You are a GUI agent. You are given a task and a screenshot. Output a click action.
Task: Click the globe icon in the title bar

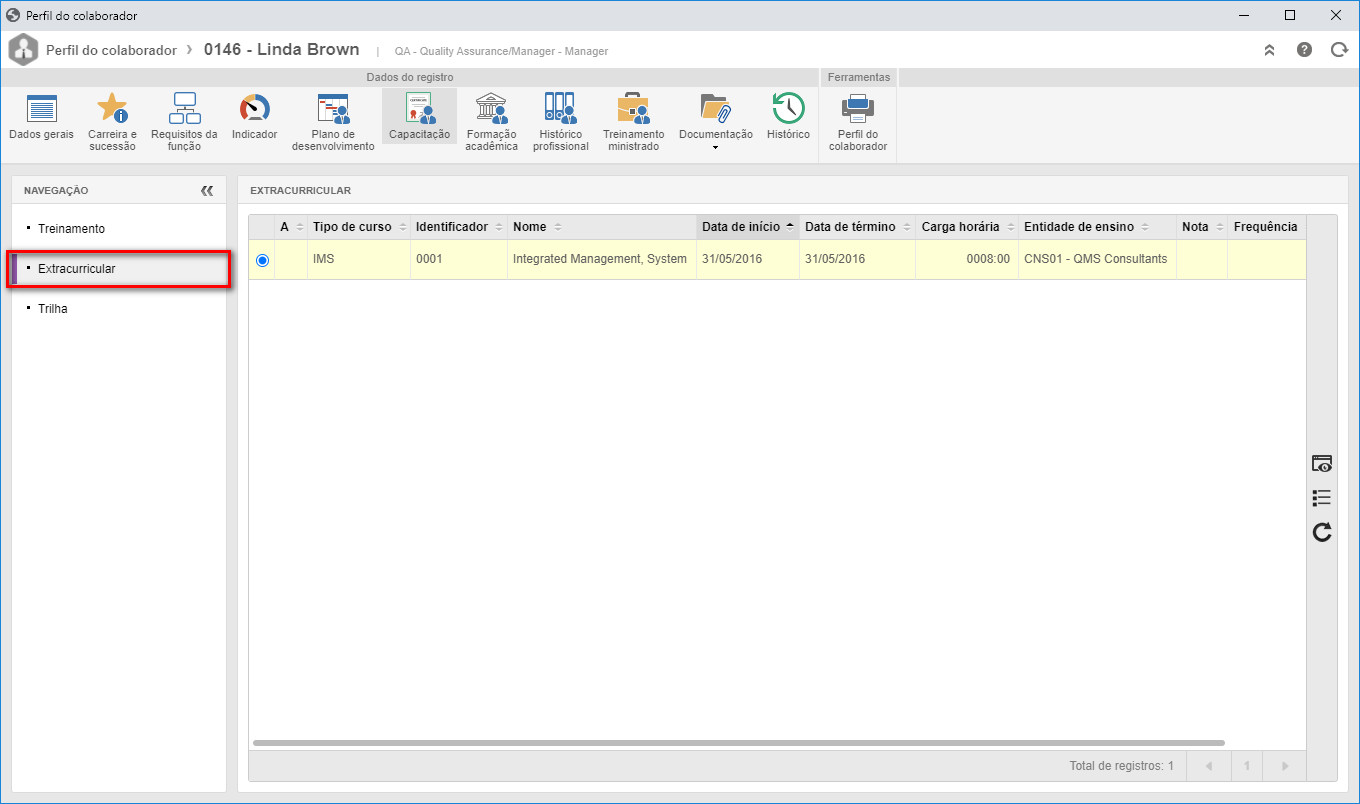pos(13,15)
